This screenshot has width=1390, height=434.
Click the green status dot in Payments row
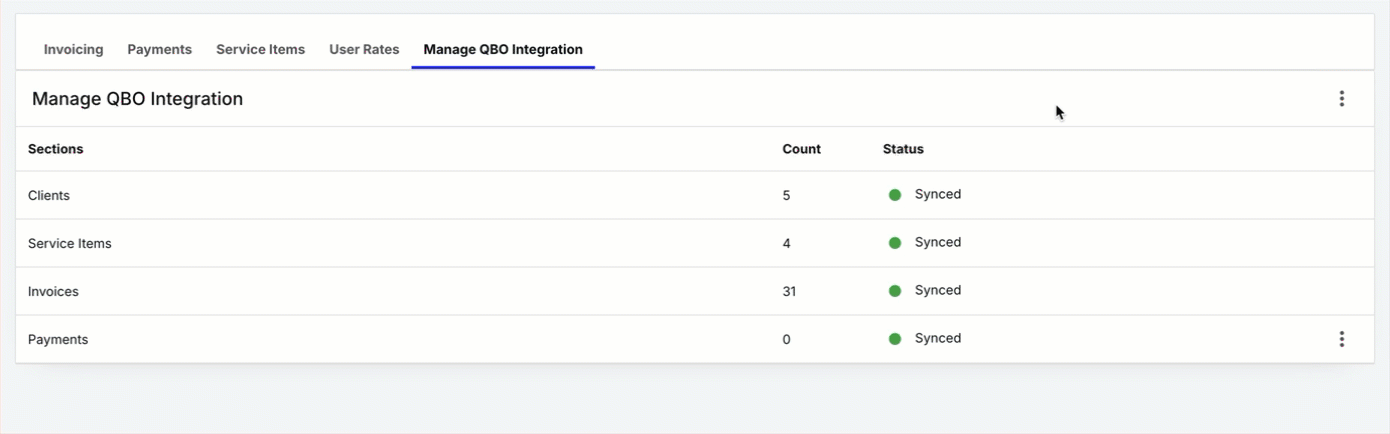point(895,339)
